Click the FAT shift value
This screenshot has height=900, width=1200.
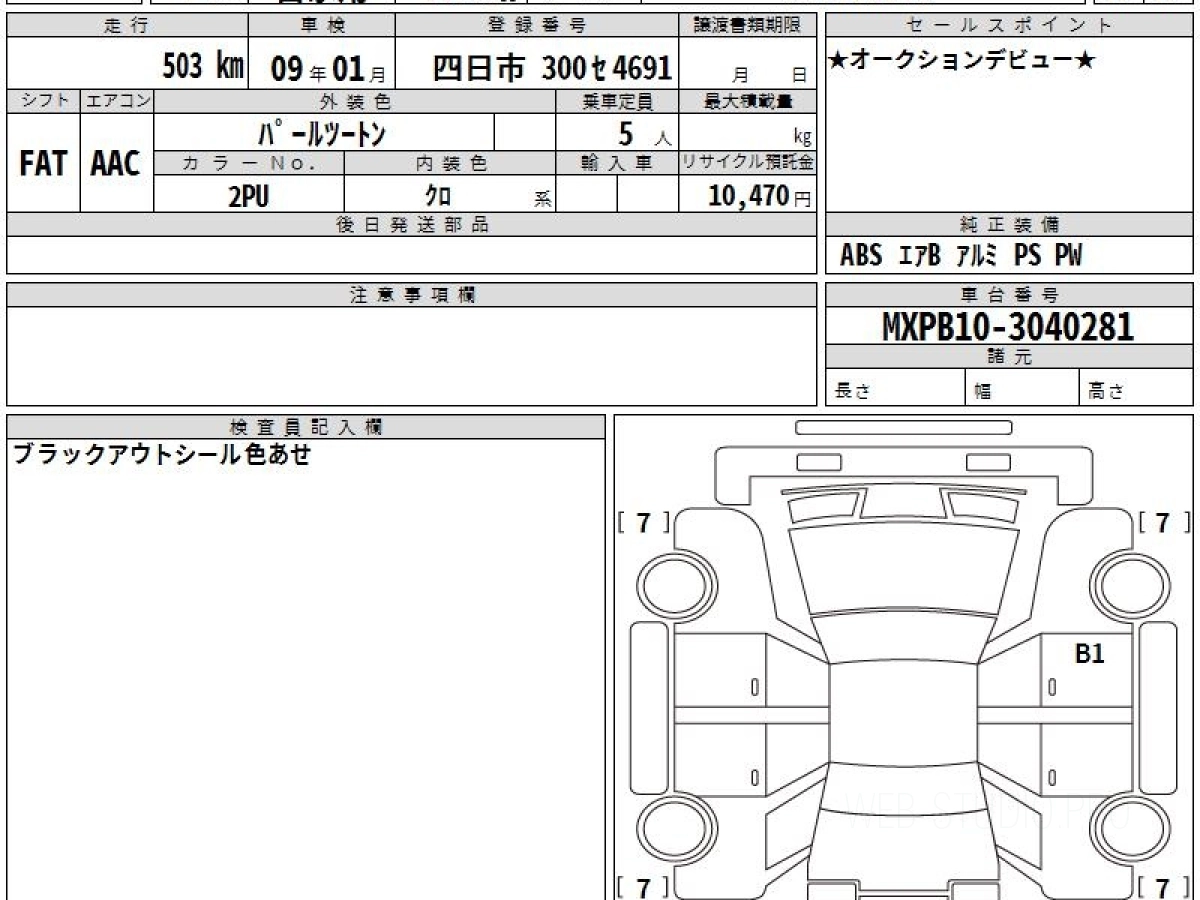(43, 164)
